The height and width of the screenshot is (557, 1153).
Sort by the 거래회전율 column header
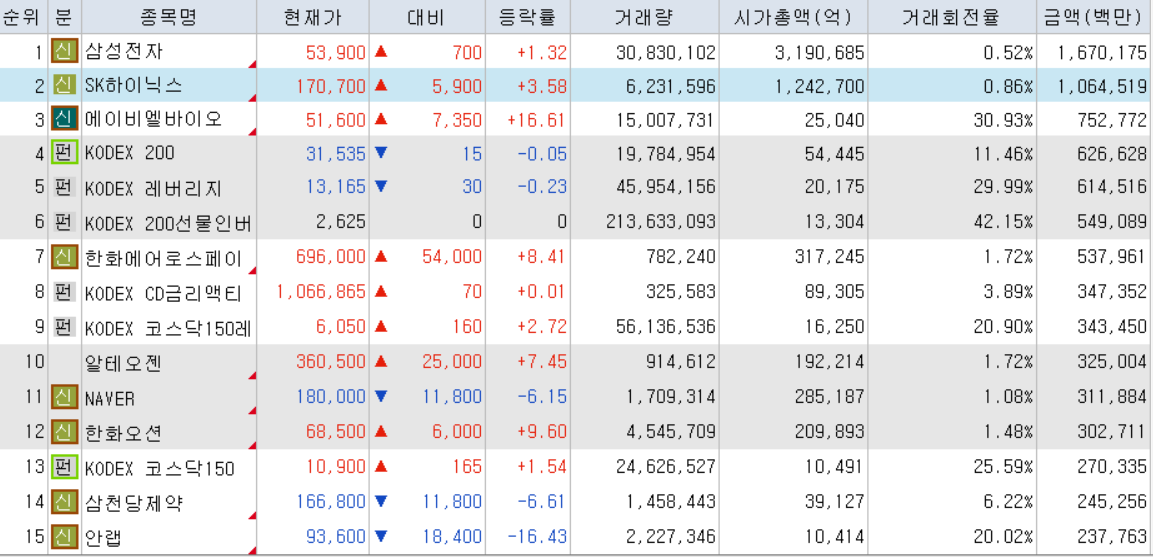pyautogui.click(x=952, y=17)
